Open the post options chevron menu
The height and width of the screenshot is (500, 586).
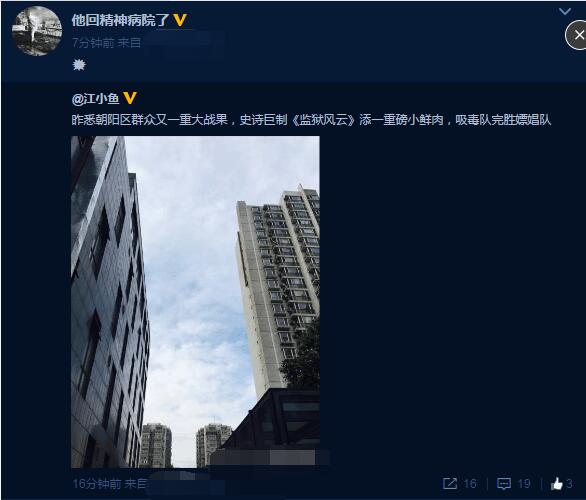[x=565, y=12]
